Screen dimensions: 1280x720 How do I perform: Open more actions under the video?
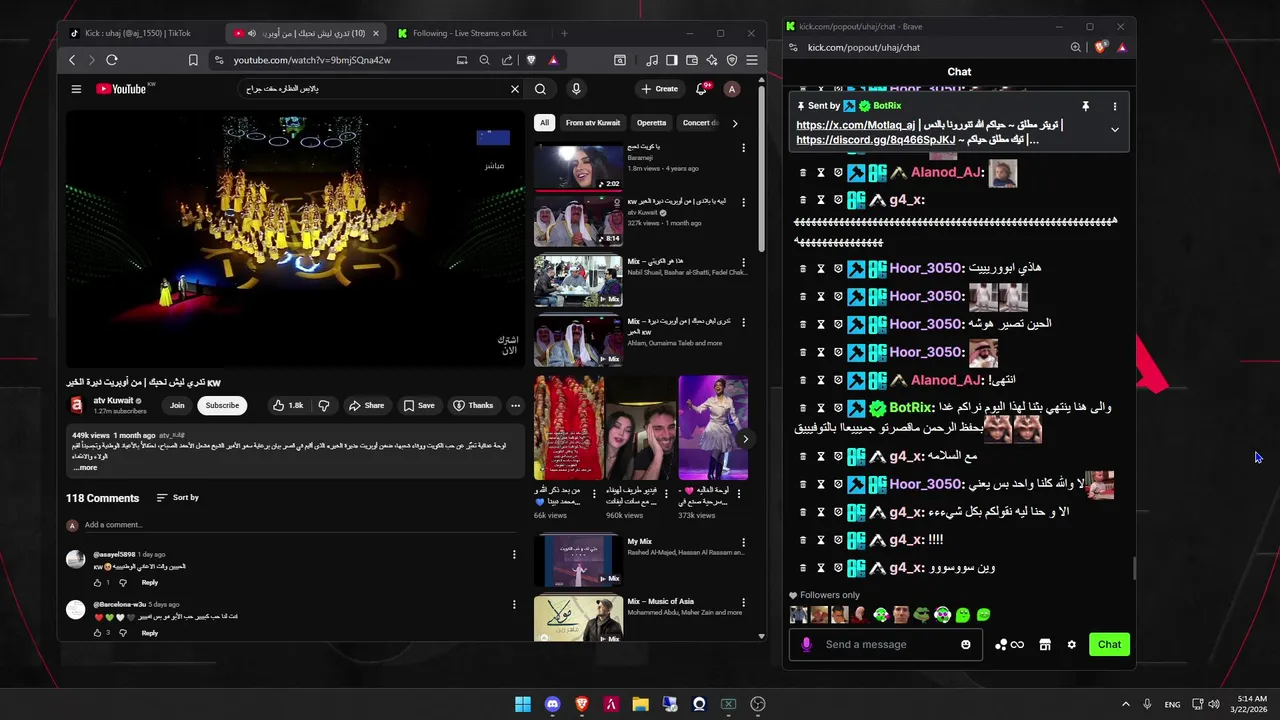tap(515, 405)
